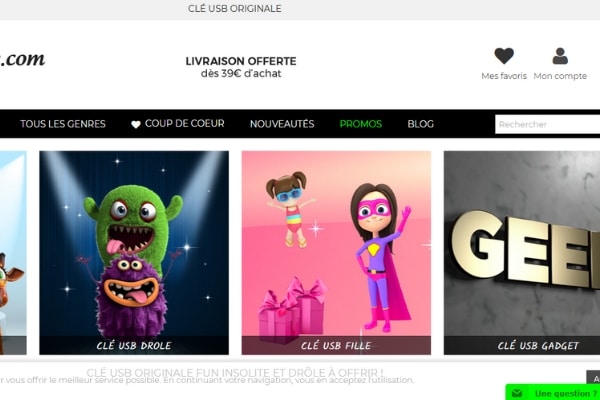Click the site logo ending in .com

coord(22,59)
